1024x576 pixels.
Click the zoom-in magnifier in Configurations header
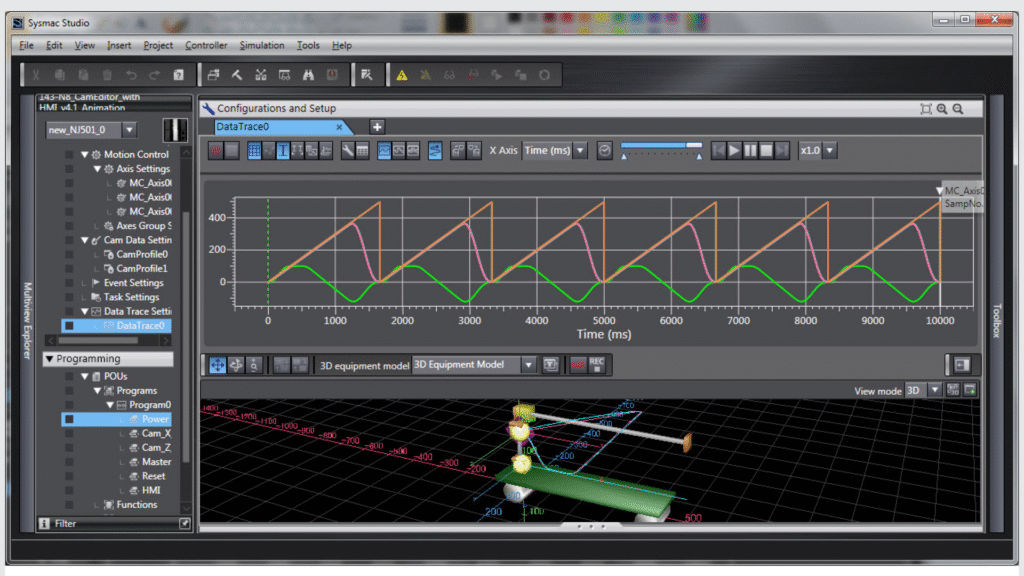[x=942, y=108]
